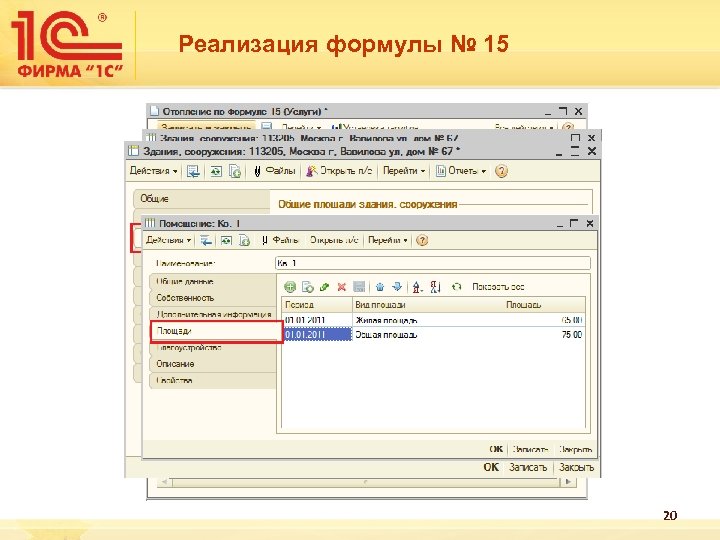The width and height of the screenshot is (720, 540).
Task: Sort ascending with the A-Я icon
Action: [416, 287]
